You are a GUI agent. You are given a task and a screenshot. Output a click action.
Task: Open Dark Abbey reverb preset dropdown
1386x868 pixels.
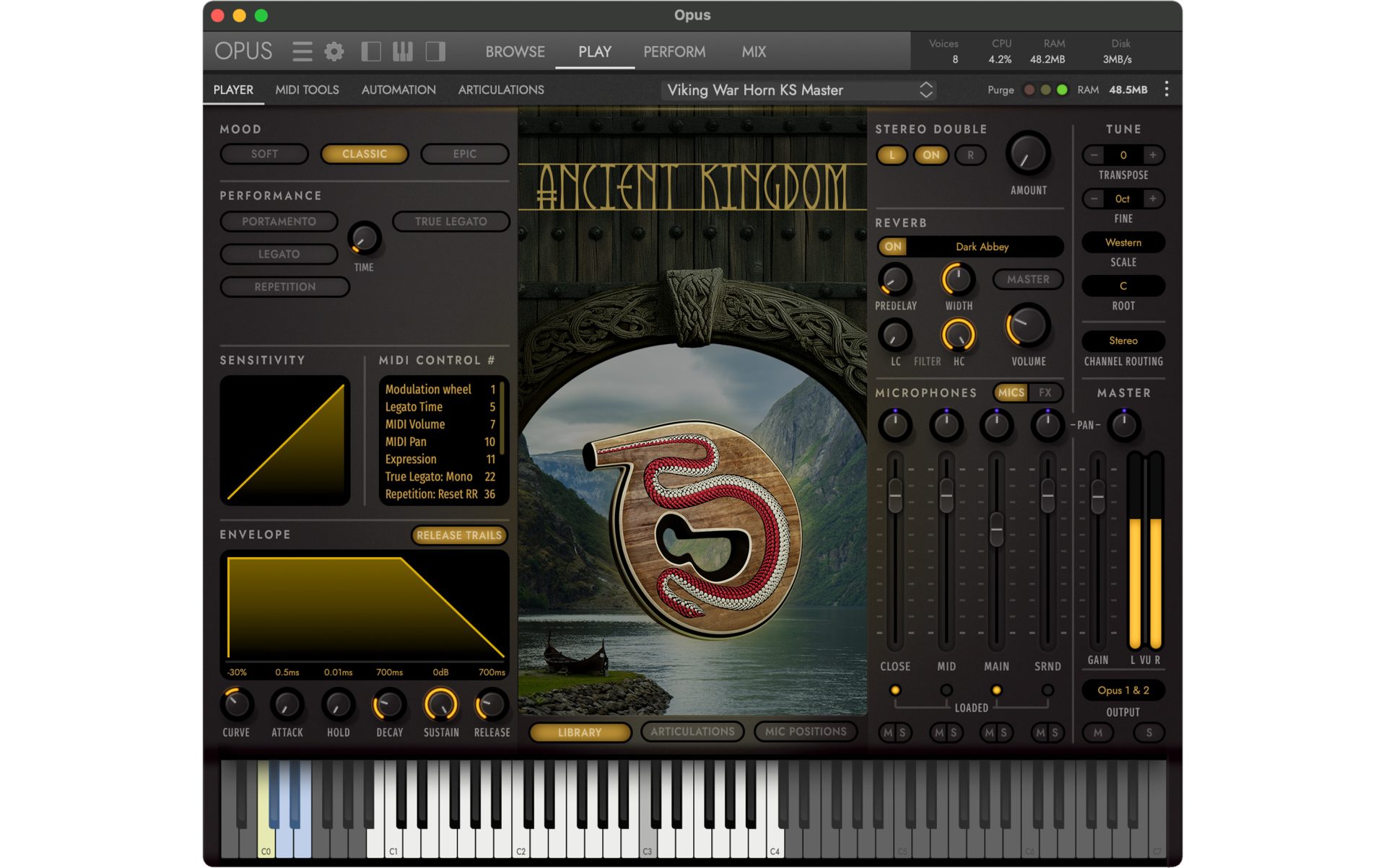[x=982, y=247]
